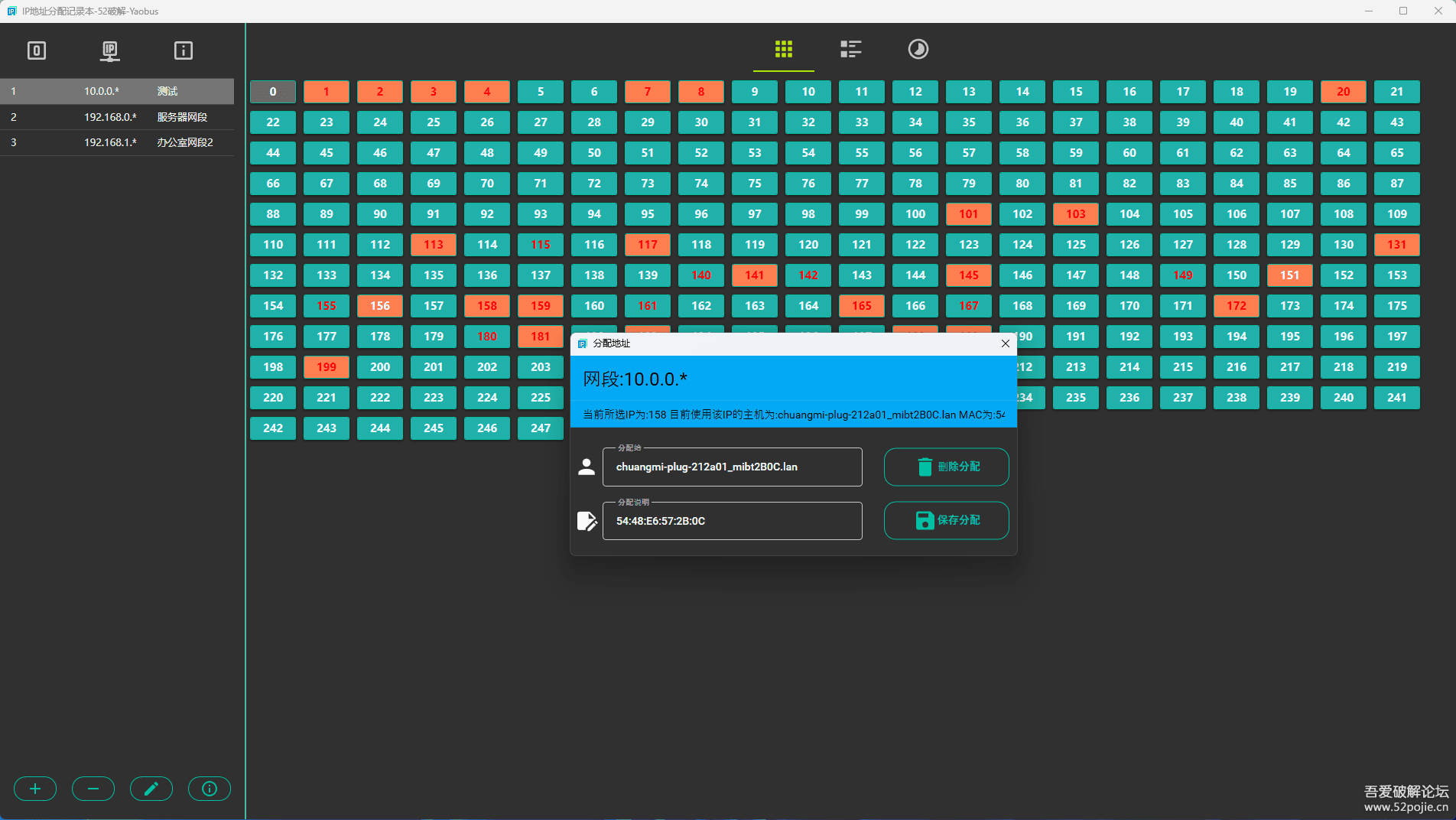Click the 保存分配 save allocation button
The height and width of the screenshot is (820, 1456).
coord(946,520)
